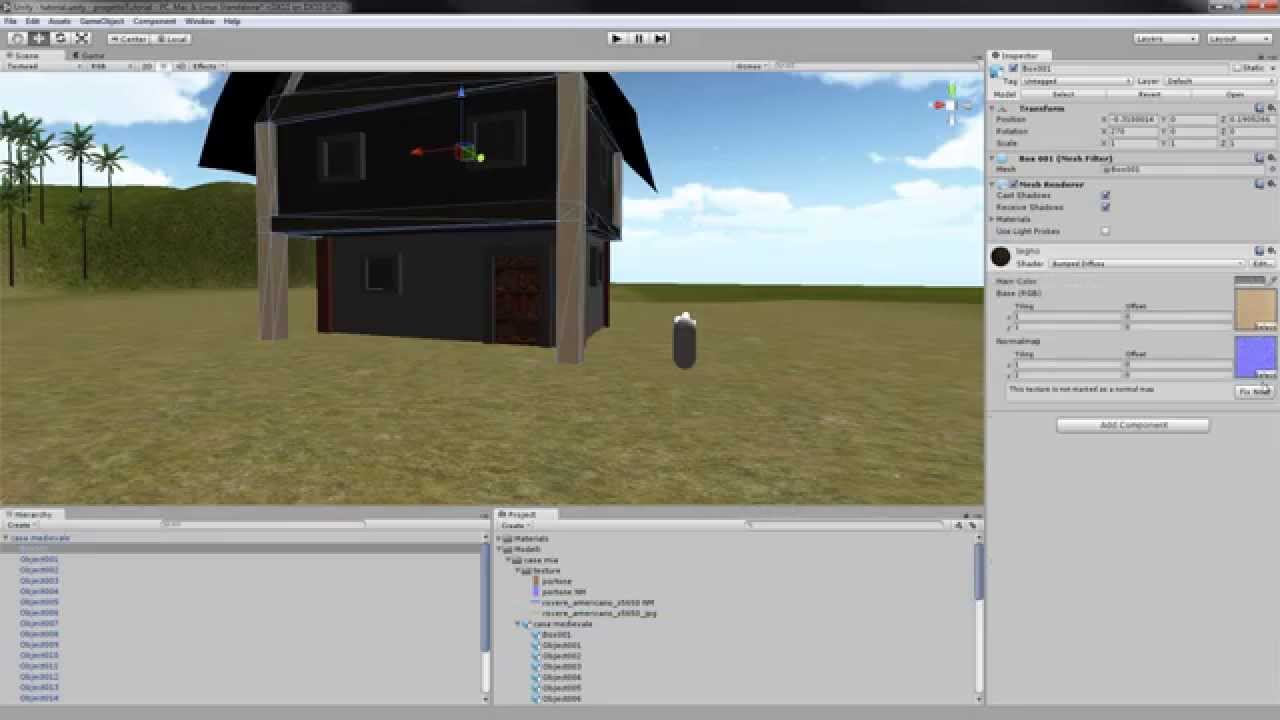This screenshot has height=720, width=1280.
Task: Open Transform component gear menu
Action: [x=1270, y=108]
